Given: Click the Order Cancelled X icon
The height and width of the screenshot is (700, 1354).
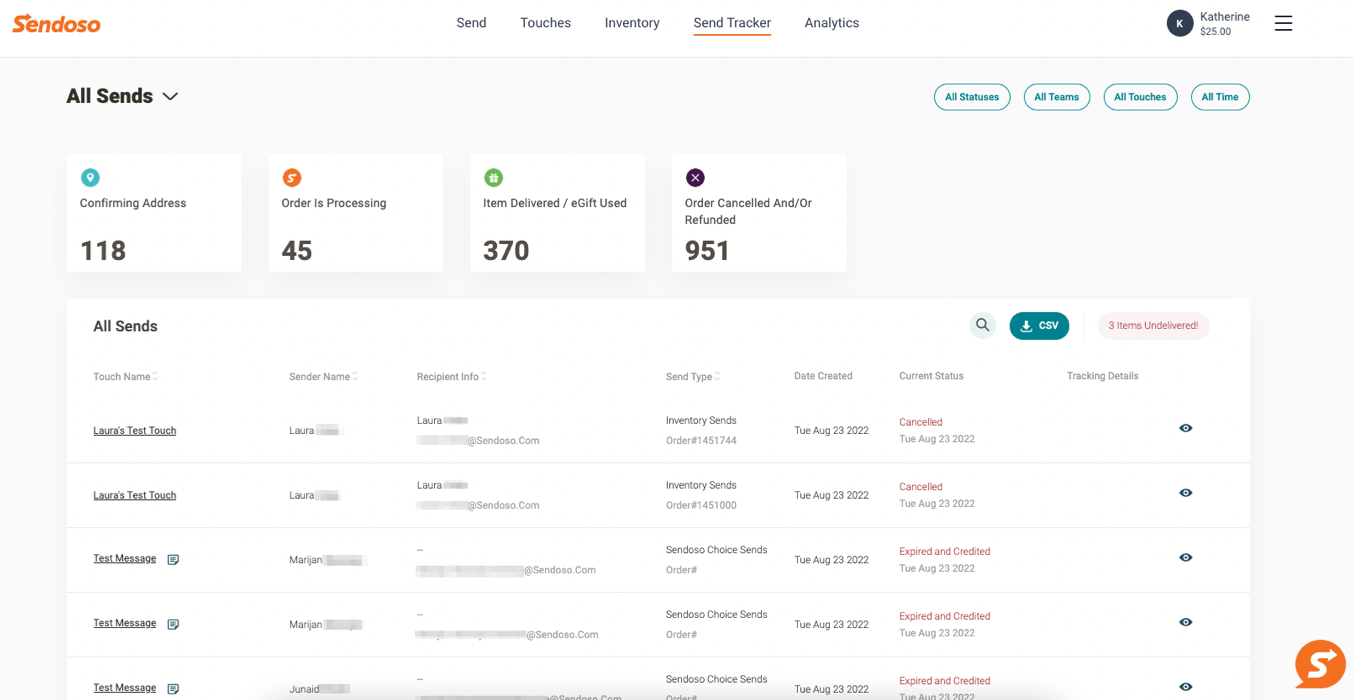Looking at the screenshot, I should (x=695, y=178).
